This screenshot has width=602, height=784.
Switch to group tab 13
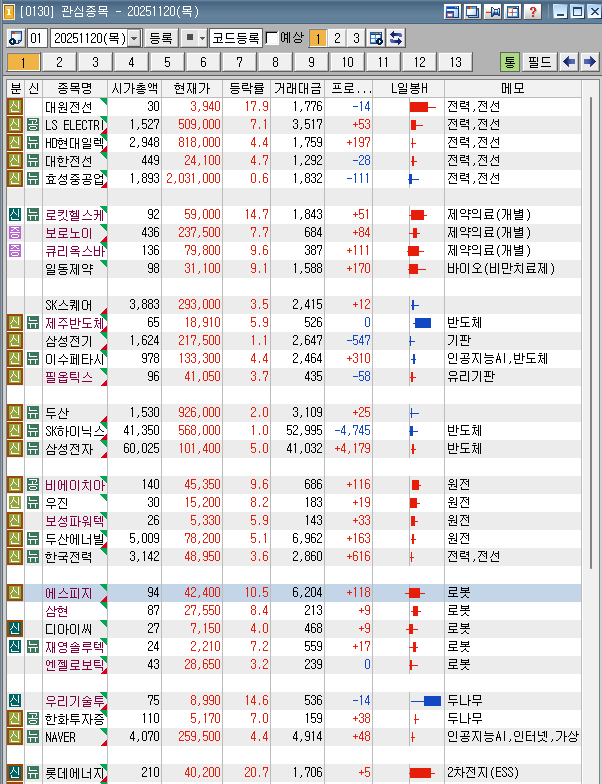coord(456,62)
